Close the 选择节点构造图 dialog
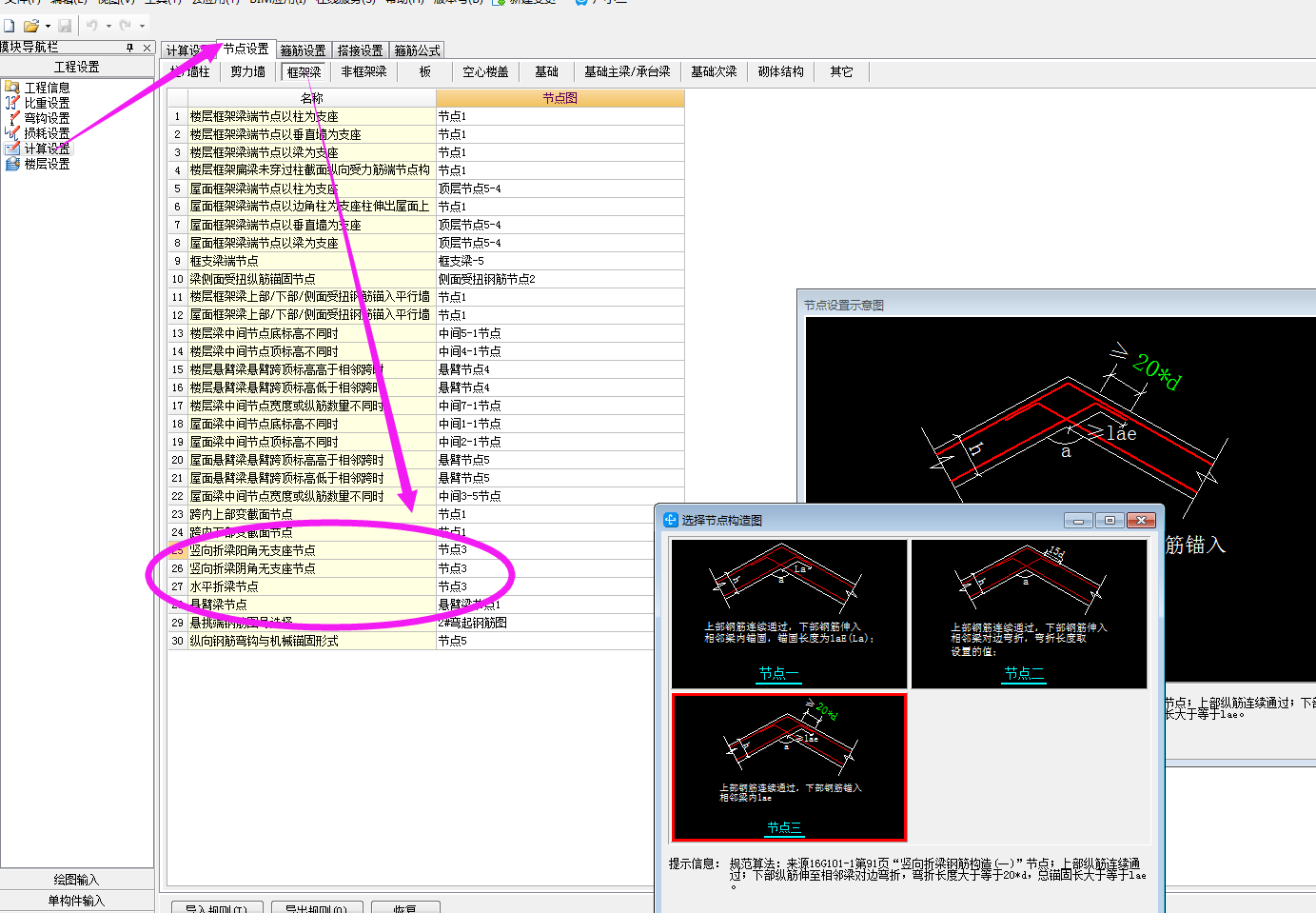Screen dimensions: 1316x913 [x=1141, y=520]
